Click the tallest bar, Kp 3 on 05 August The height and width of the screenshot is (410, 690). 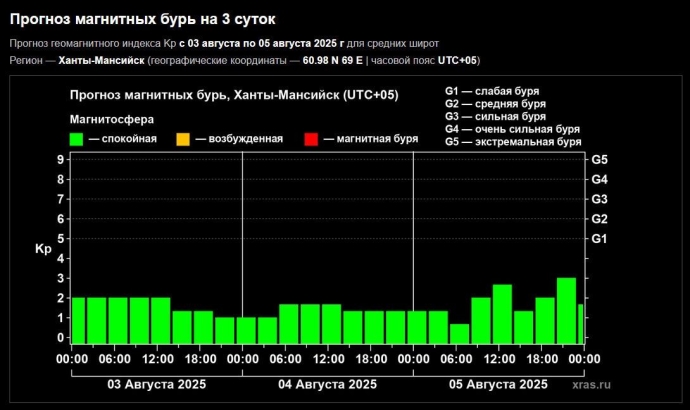pyautogui.click(x=566, y=311)
